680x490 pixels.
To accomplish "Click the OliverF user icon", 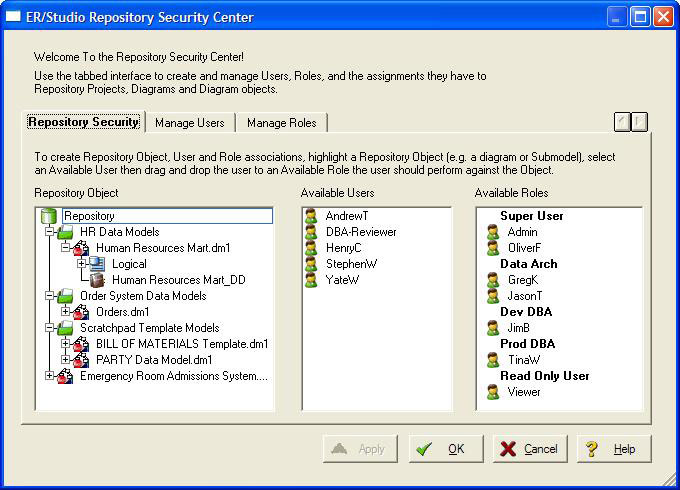I will 493,248.
